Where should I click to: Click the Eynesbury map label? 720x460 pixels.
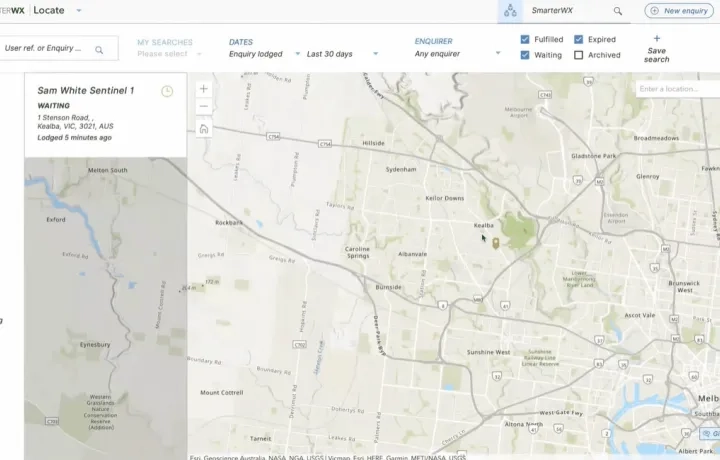coord(95,345)
